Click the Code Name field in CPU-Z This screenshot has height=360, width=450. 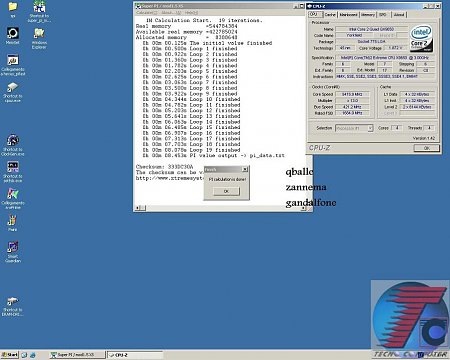(x=354, y=35)
